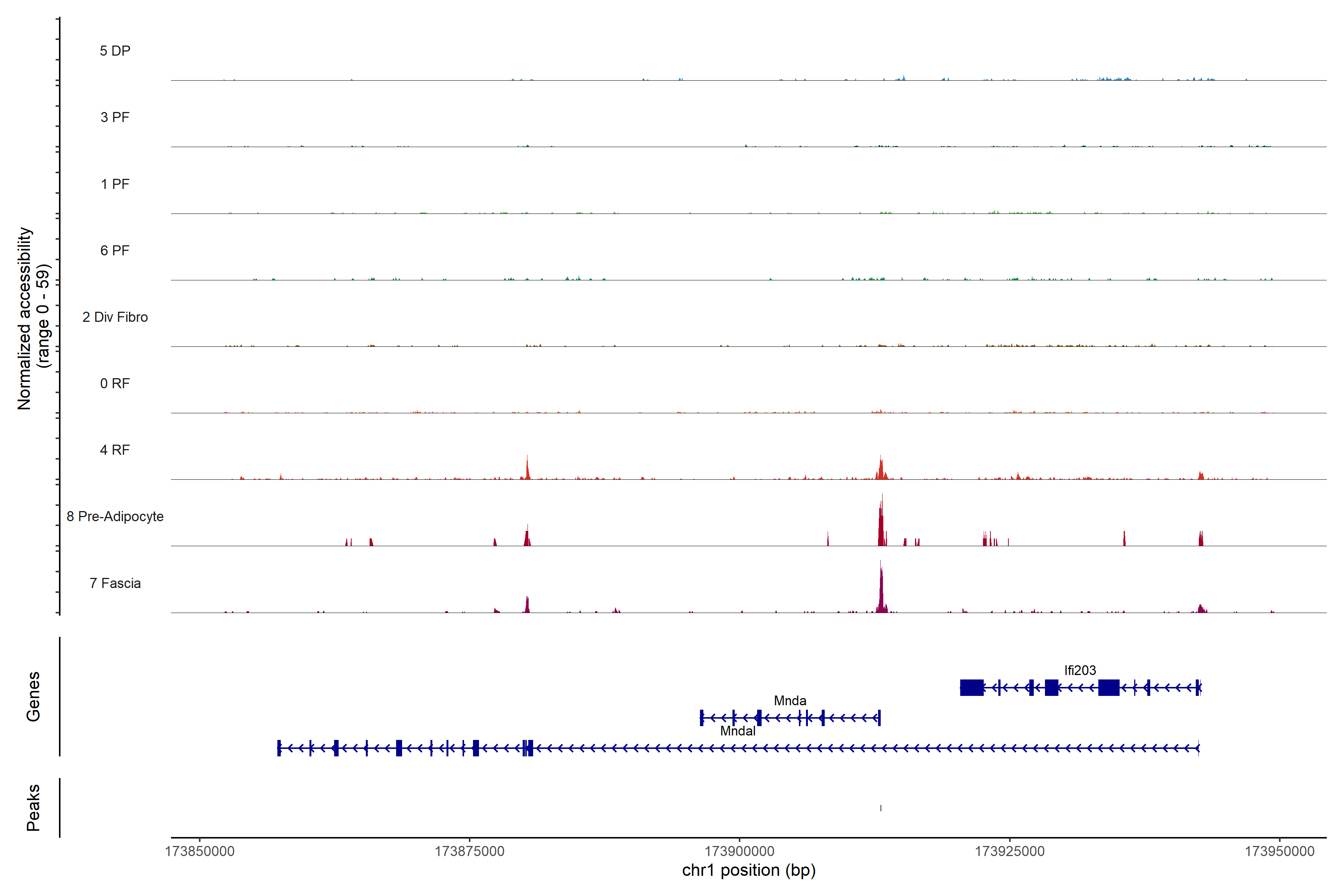Viewport: 1344px width, 896px height.
Task: Click the 173850000 axis tick label
Action: [x=199, y=852]
